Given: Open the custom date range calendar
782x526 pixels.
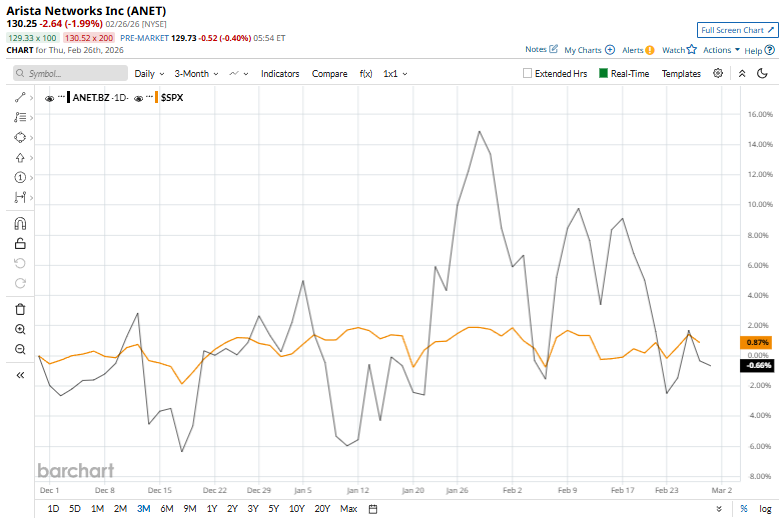Looking at the screenshot, I should coord(373,509).
